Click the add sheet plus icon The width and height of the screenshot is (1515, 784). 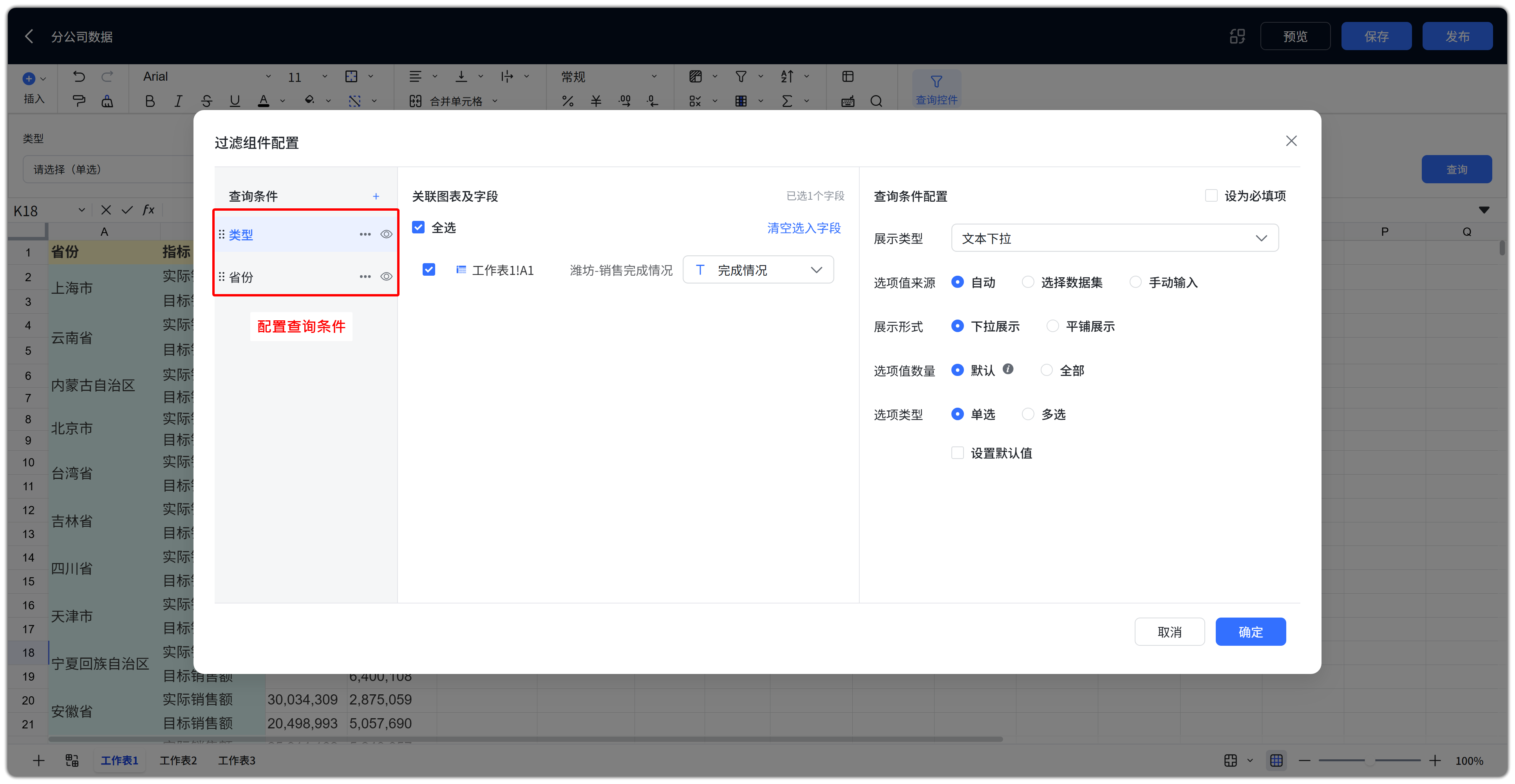coord(39,761)
